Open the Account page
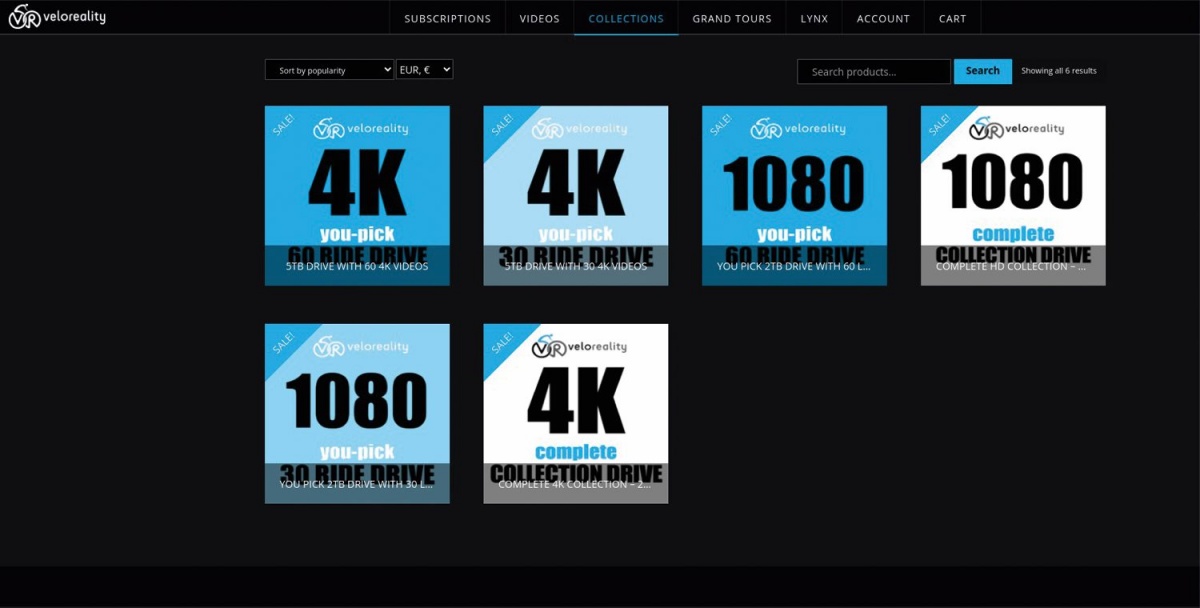 [883, 18]
